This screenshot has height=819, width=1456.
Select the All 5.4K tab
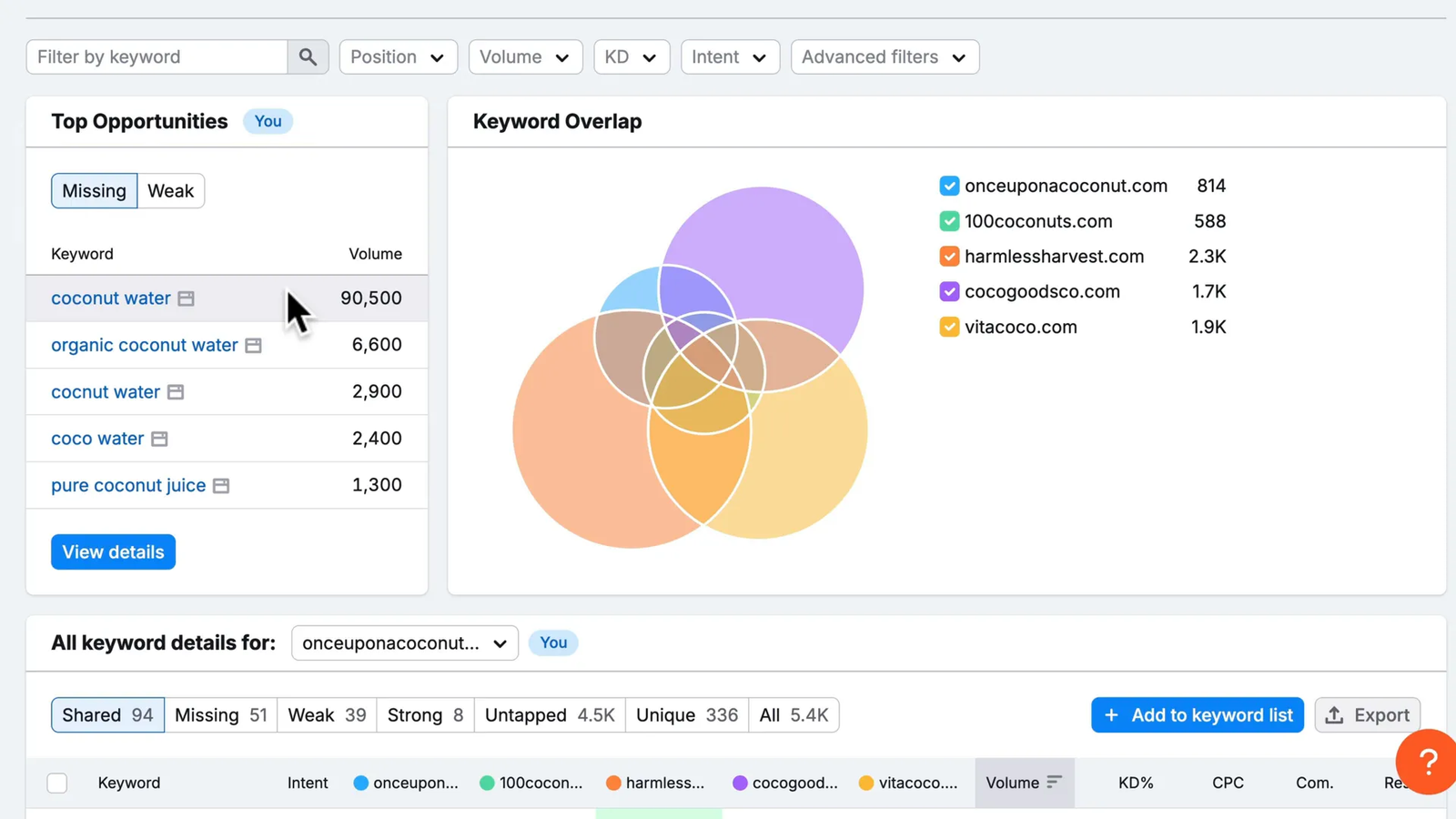coord(794,715)
